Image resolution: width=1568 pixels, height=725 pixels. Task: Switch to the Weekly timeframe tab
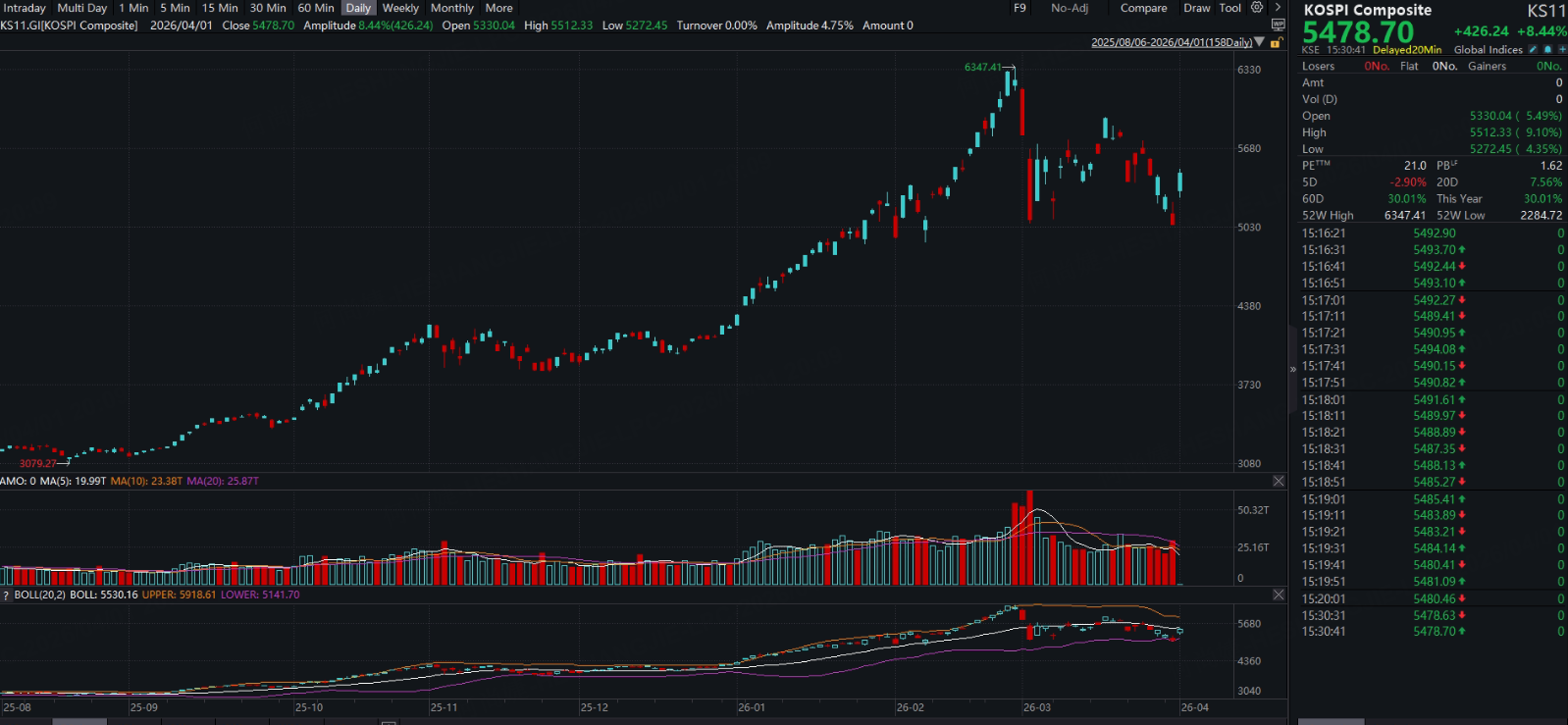400,8
